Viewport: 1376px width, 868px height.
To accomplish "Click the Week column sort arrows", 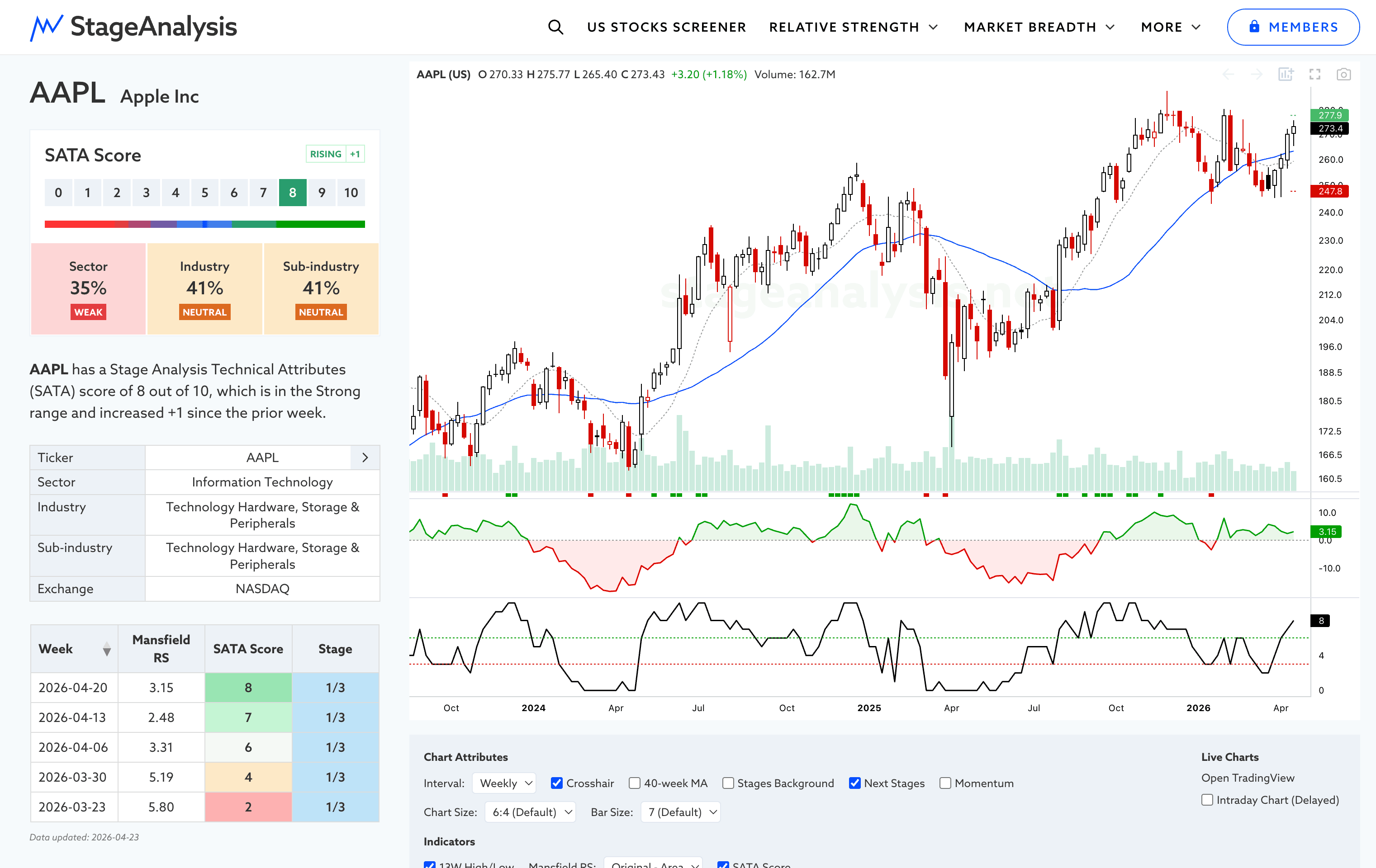I will pos(106,649).
